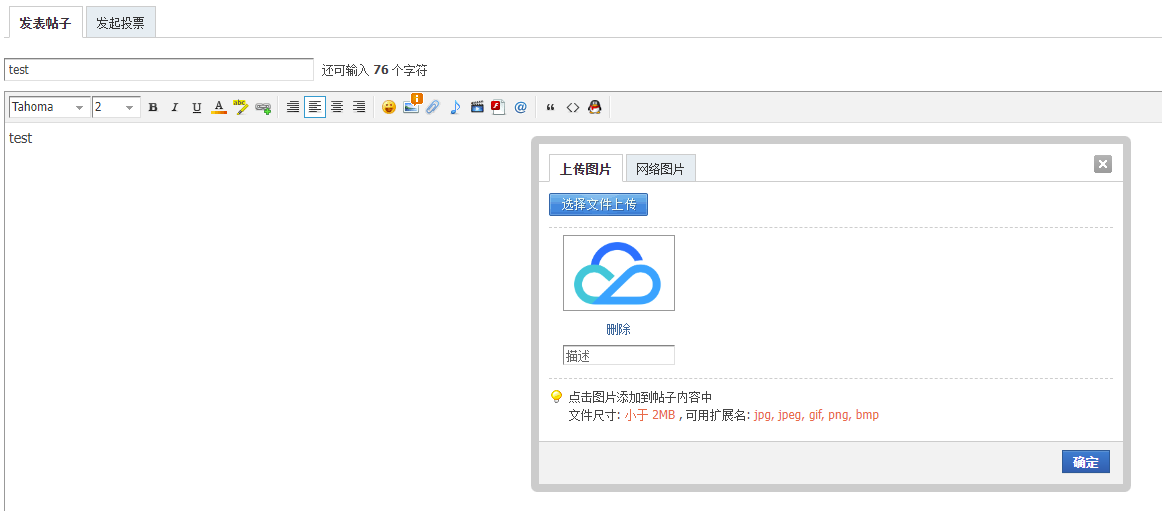Click the insert image toolbar icon
The height and width of the screenshot is (511, 1162).
[411, 107]
